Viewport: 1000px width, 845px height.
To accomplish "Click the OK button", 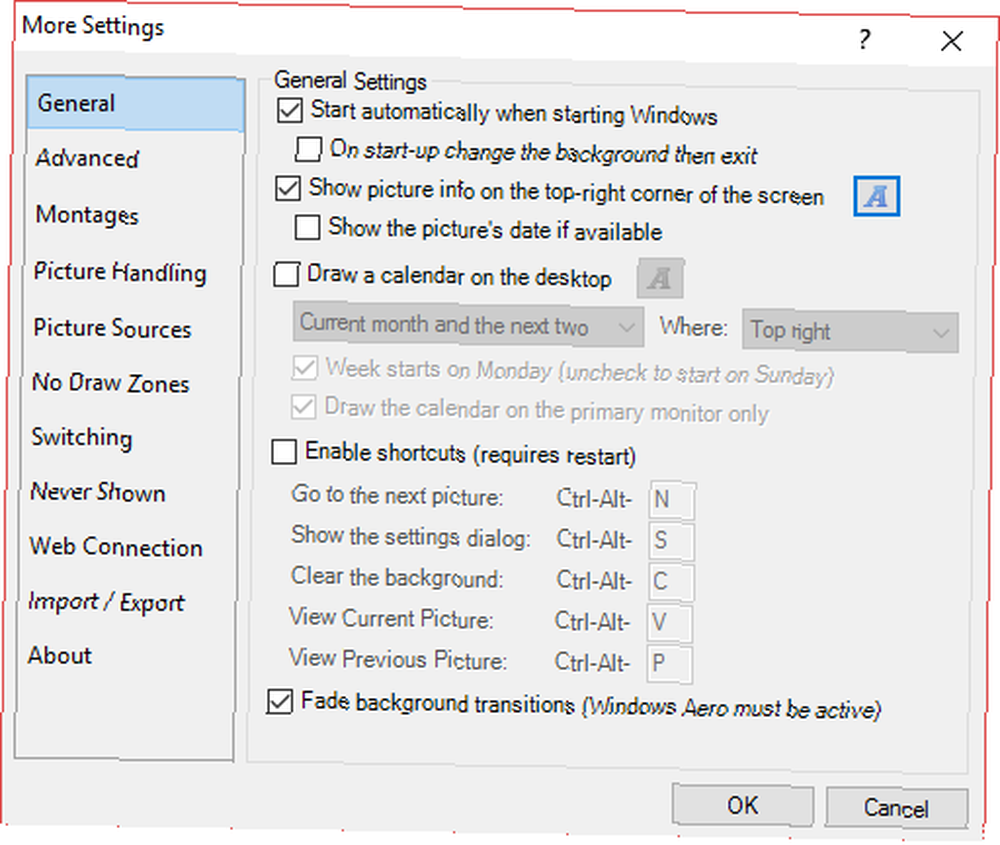I will point(742,805).
